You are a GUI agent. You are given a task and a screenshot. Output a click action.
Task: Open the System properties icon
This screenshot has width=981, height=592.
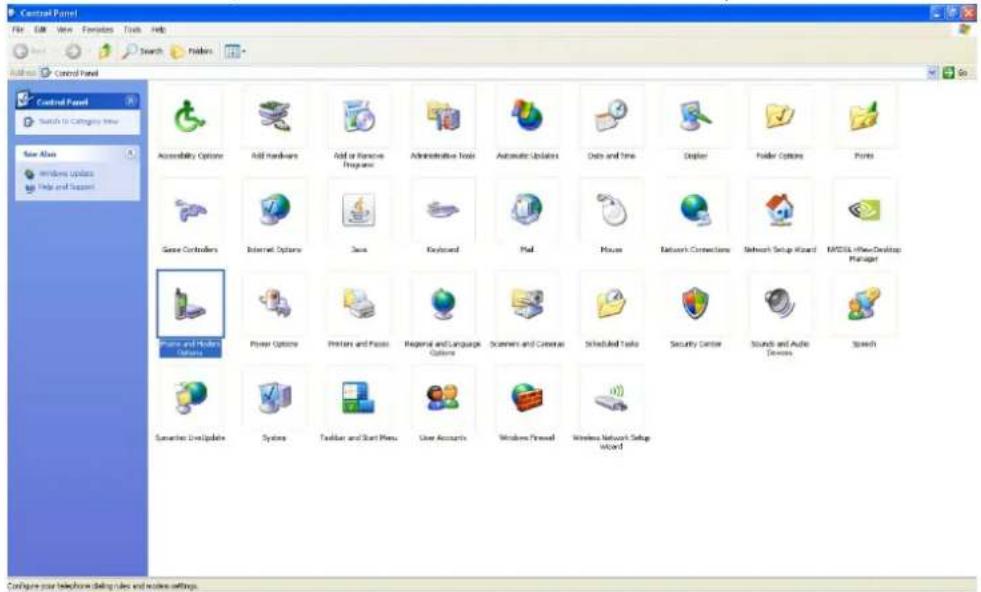[x=274, y=398]
